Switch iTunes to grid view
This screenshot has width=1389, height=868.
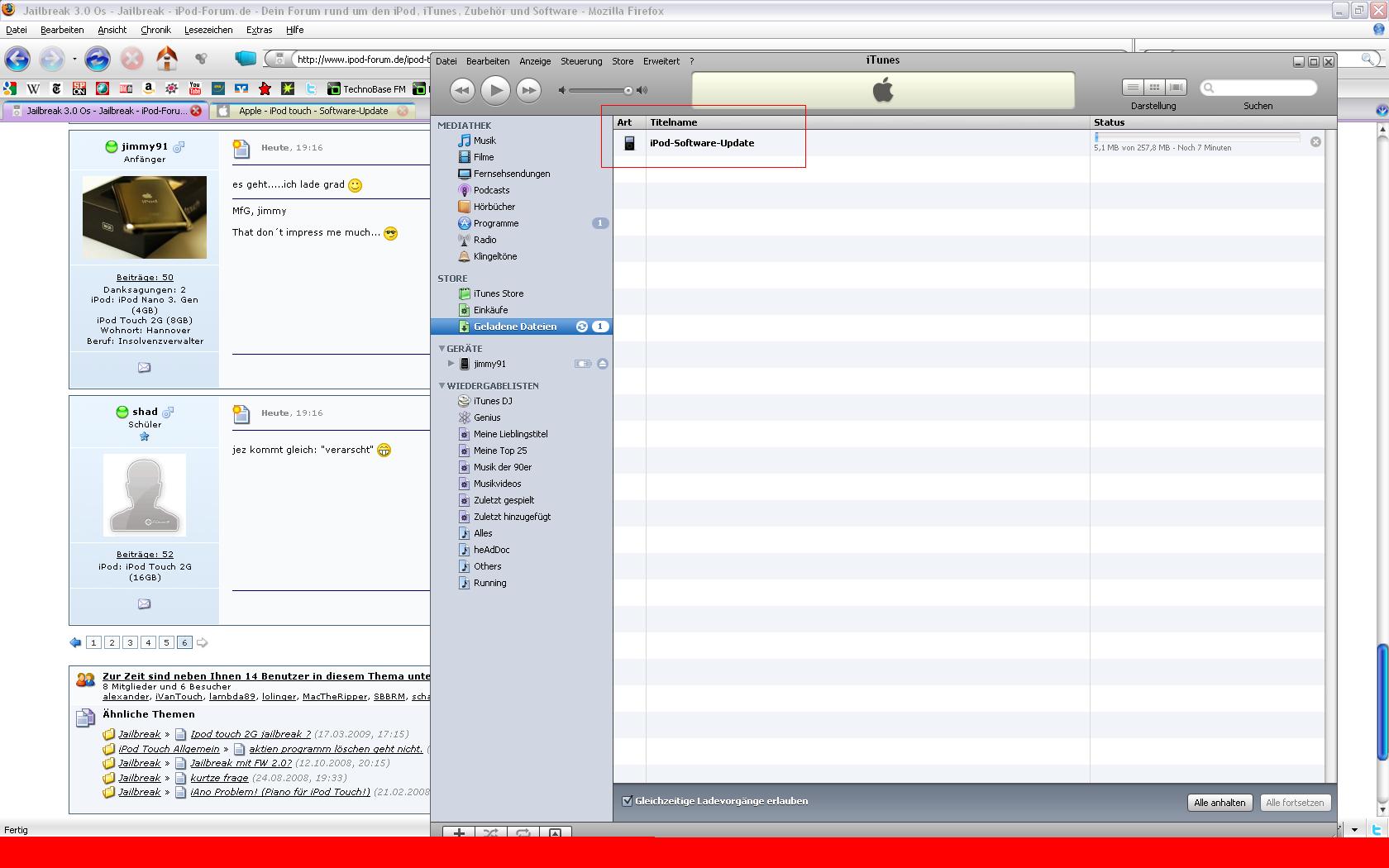(1154, 87)
